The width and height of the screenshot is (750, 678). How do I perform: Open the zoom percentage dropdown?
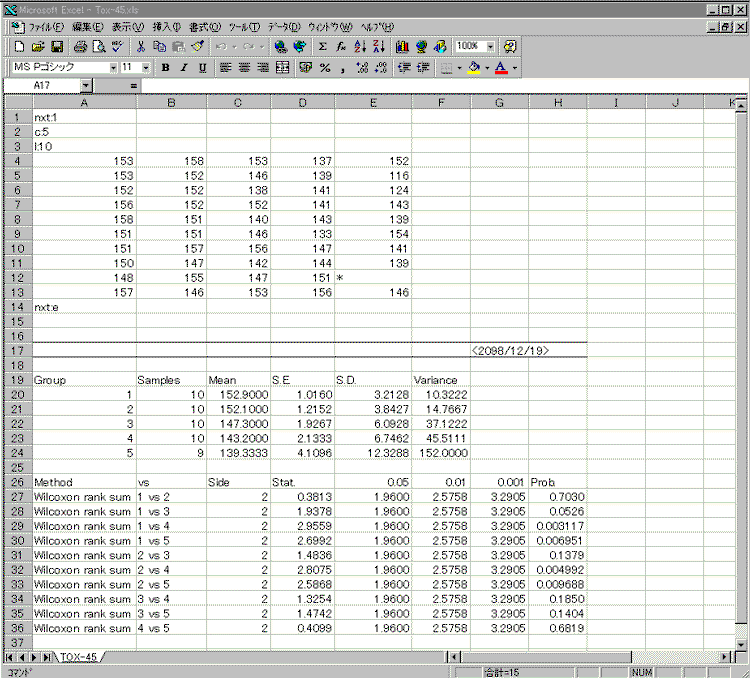pos(491,47)
